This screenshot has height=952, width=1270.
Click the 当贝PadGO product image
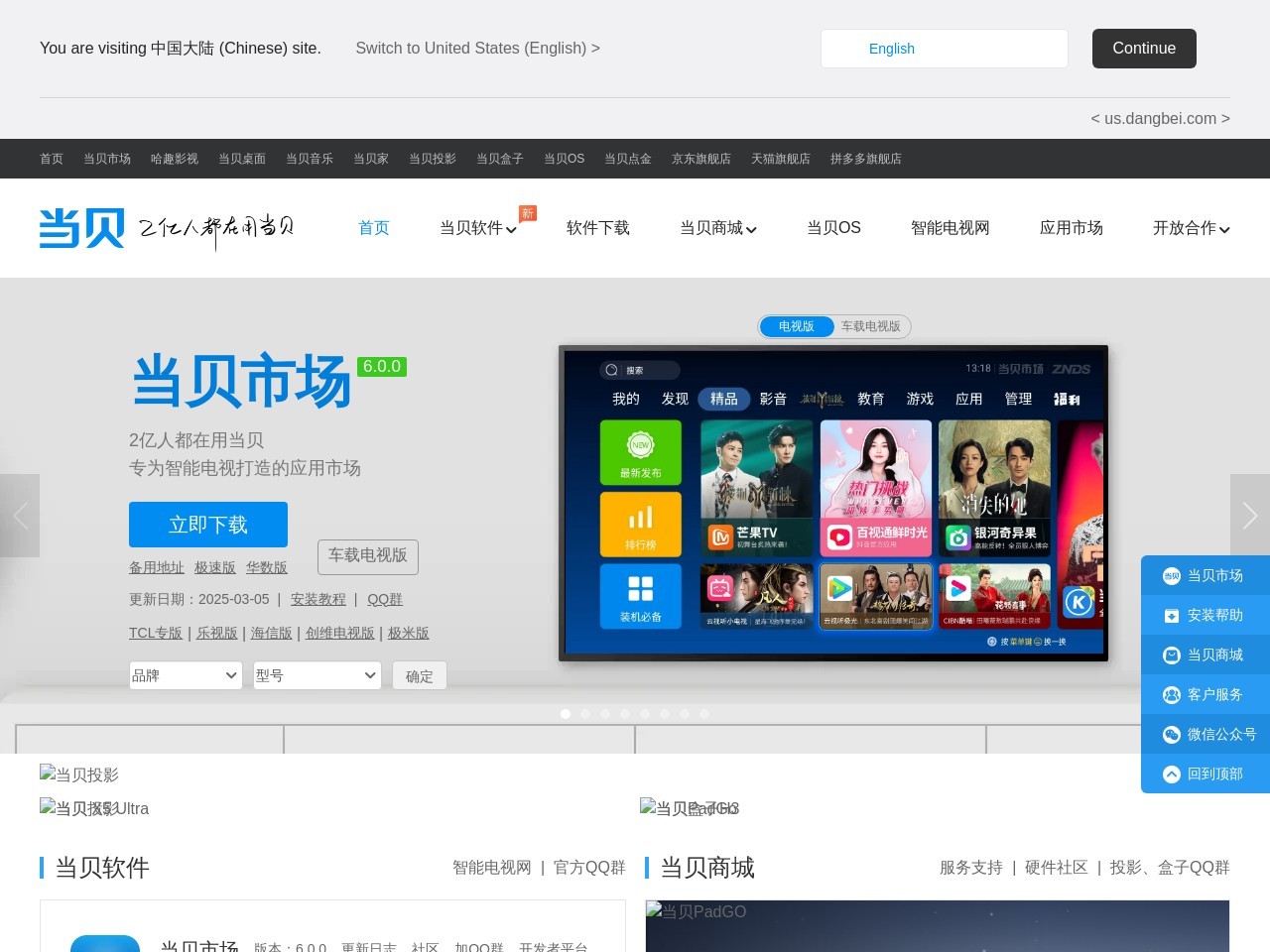(x=938, y=926)
